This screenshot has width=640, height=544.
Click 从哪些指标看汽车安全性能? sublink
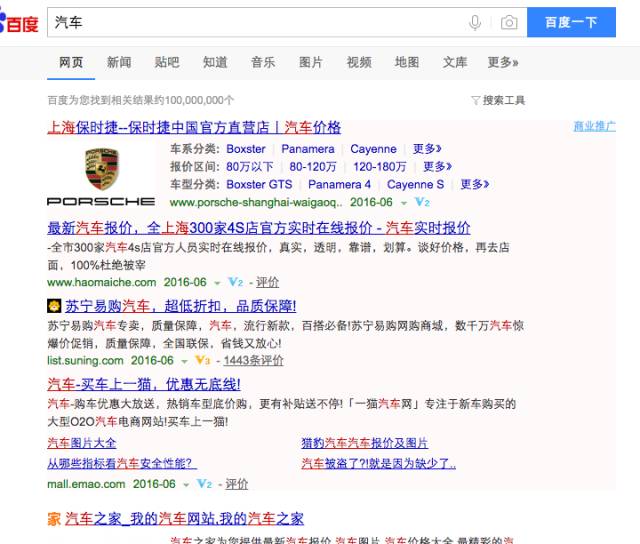[x=122, y=464]
